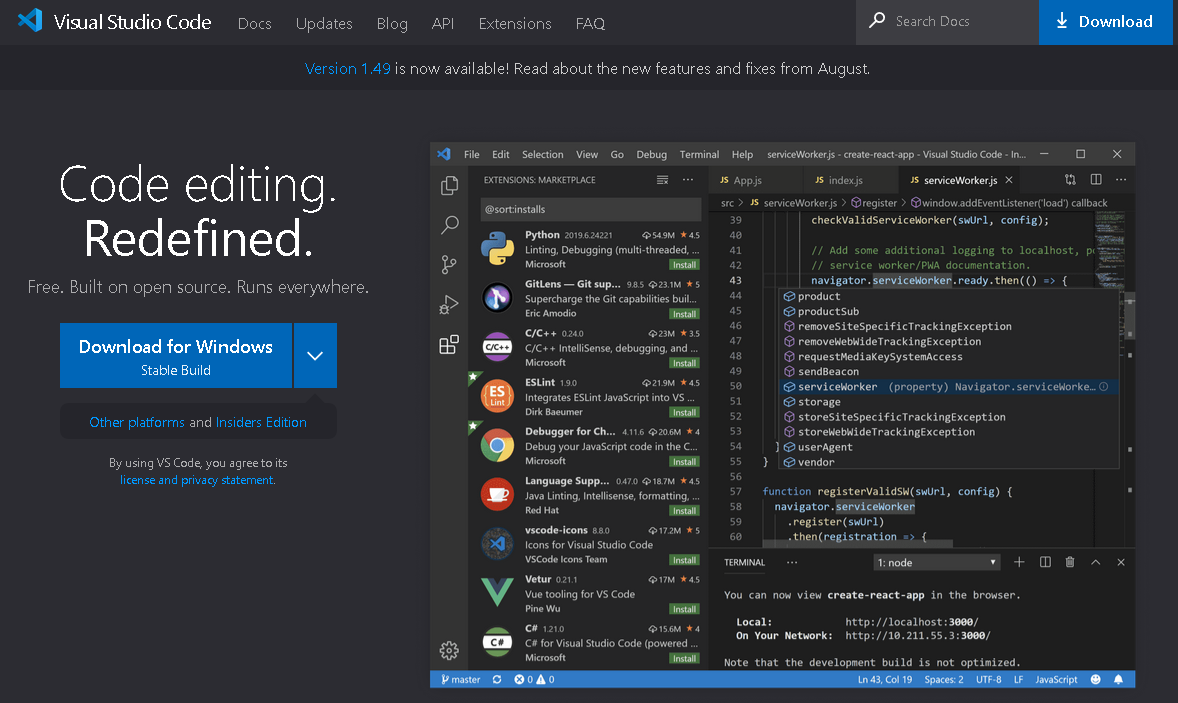Open the Insiders Edition link
1178x703 pixels.
[261, 422]
